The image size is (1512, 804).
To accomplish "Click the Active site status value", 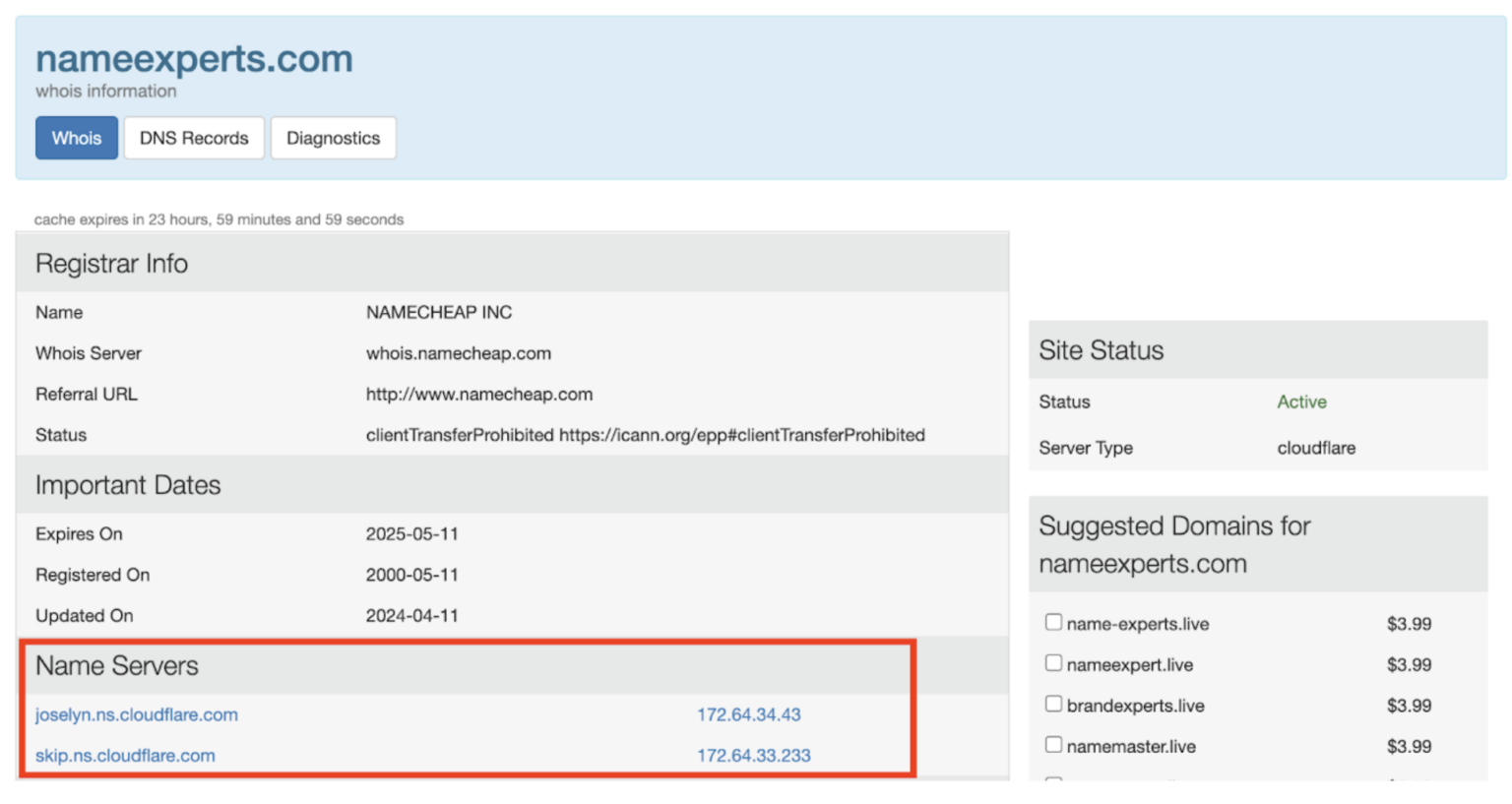I will (1301, 402).
